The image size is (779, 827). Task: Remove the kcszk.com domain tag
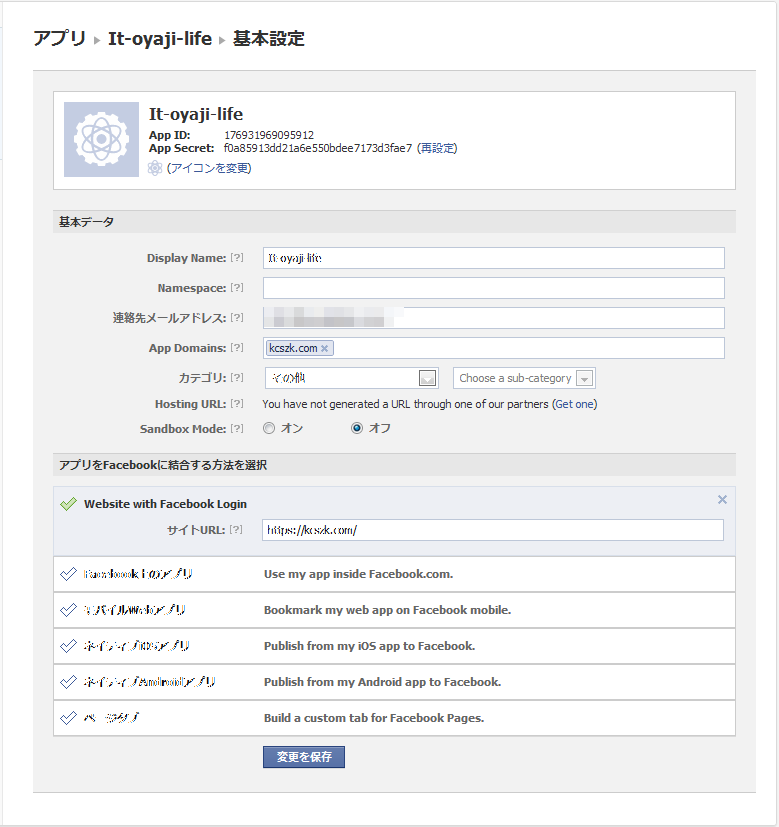pos(324,349)
